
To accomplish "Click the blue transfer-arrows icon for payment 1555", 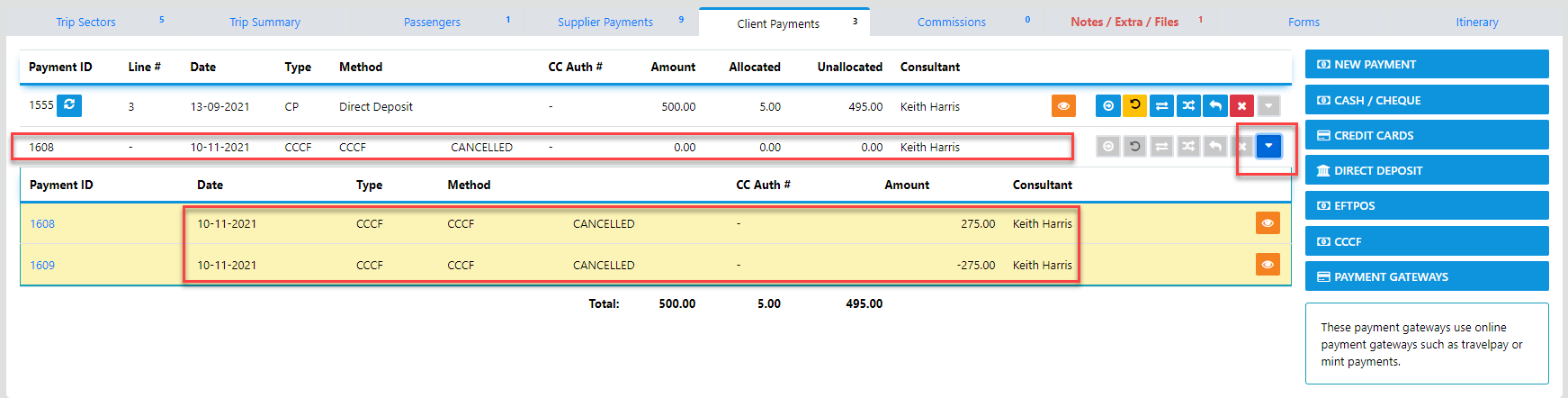I will (1162, 106).
